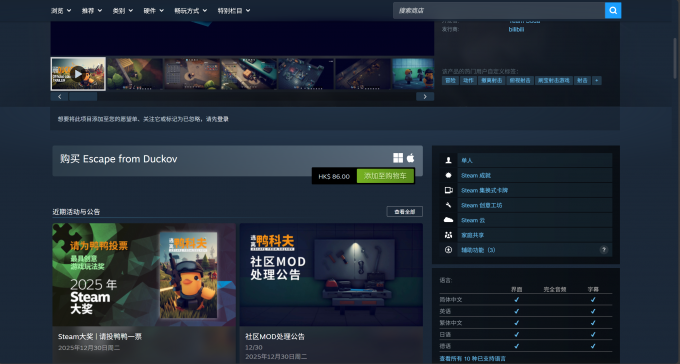The image size is (680, 364).
Task: Expand more tags with the plus button
Action: pos(597,81)
